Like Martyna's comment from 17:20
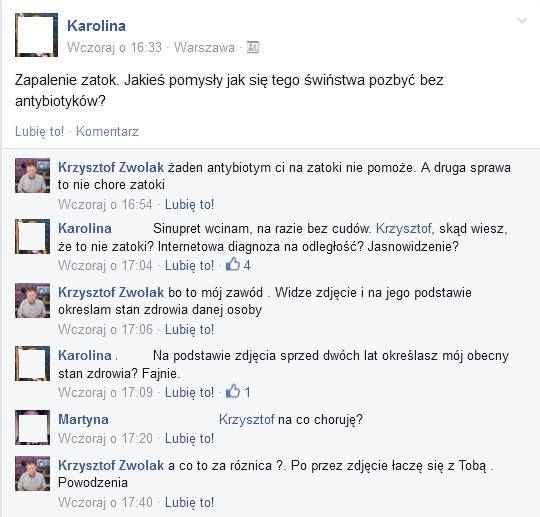Screen dimensions: 540x517 [189, 438]
